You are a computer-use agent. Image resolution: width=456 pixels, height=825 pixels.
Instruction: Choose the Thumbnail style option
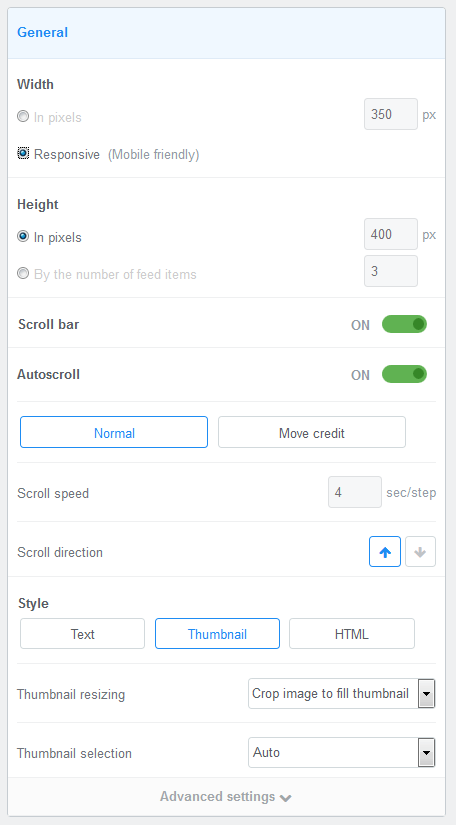coord(217,633)
